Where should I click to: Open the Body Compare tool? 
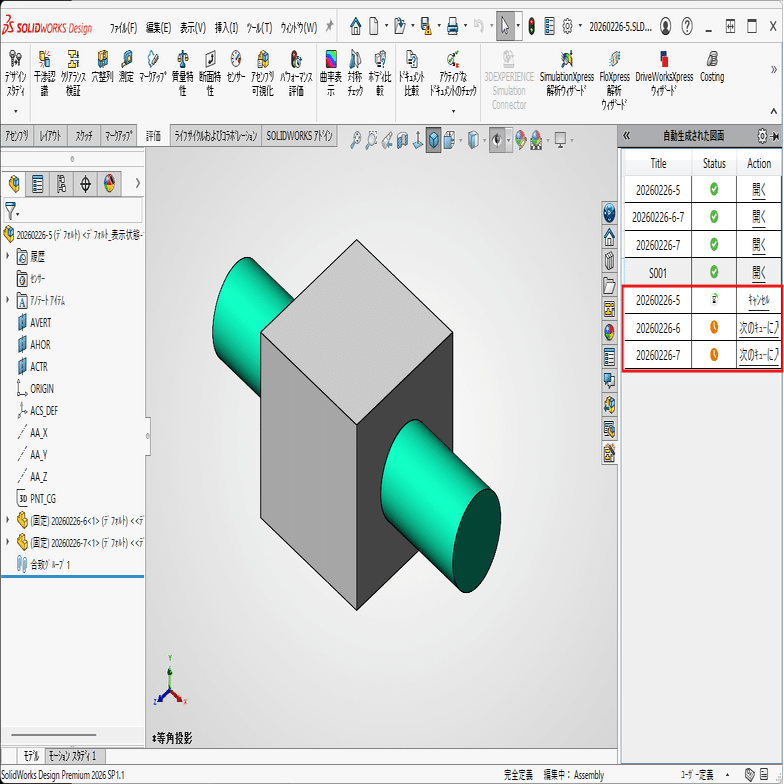pos(380,74)
